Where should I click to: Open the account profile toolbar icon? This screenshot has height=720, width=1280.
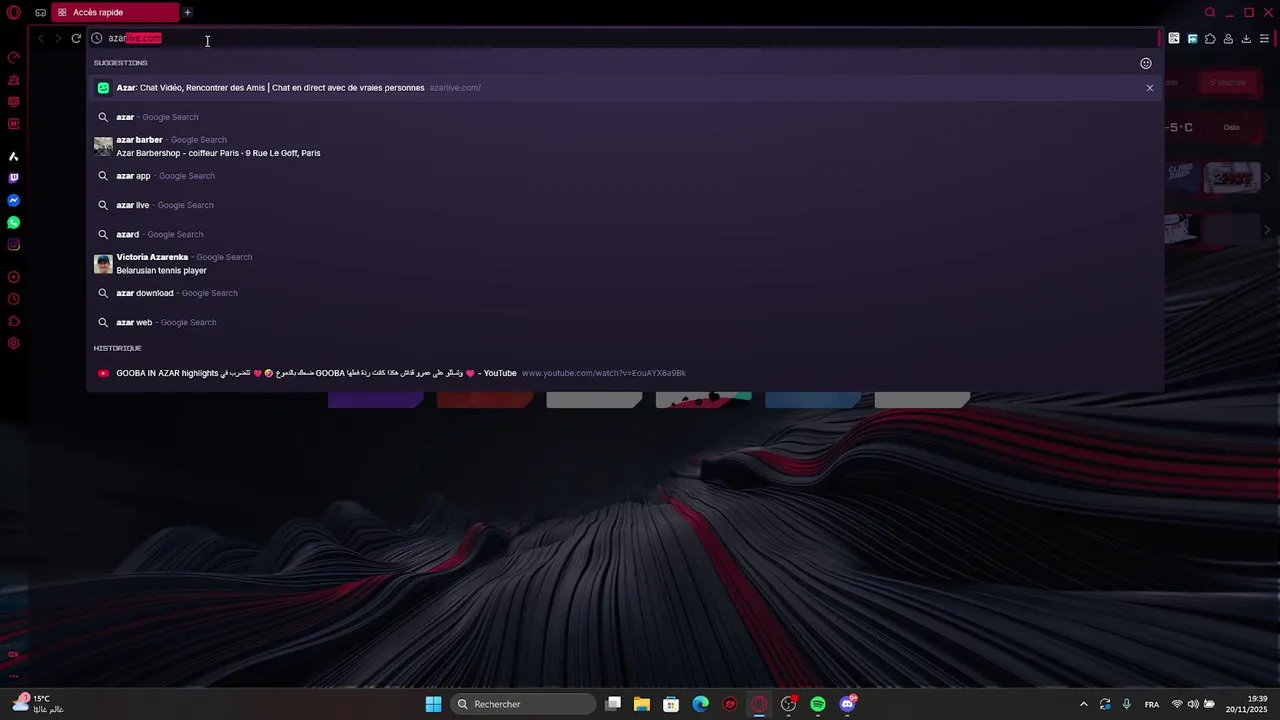(1228, 39)
